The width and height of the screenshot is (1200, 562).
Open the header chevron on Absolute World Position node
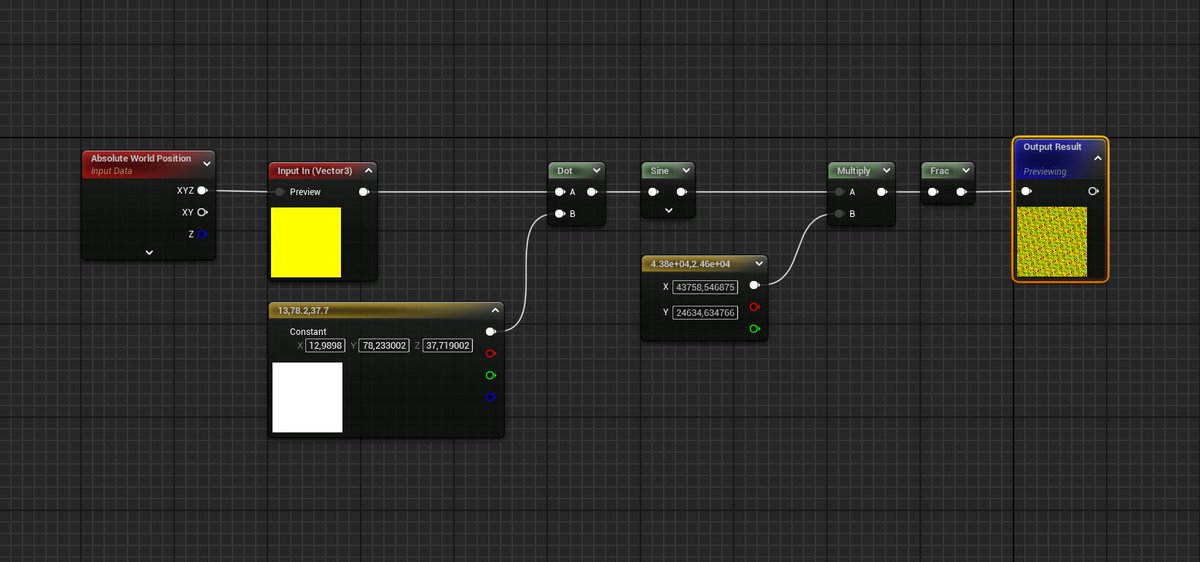click(207, 163)
